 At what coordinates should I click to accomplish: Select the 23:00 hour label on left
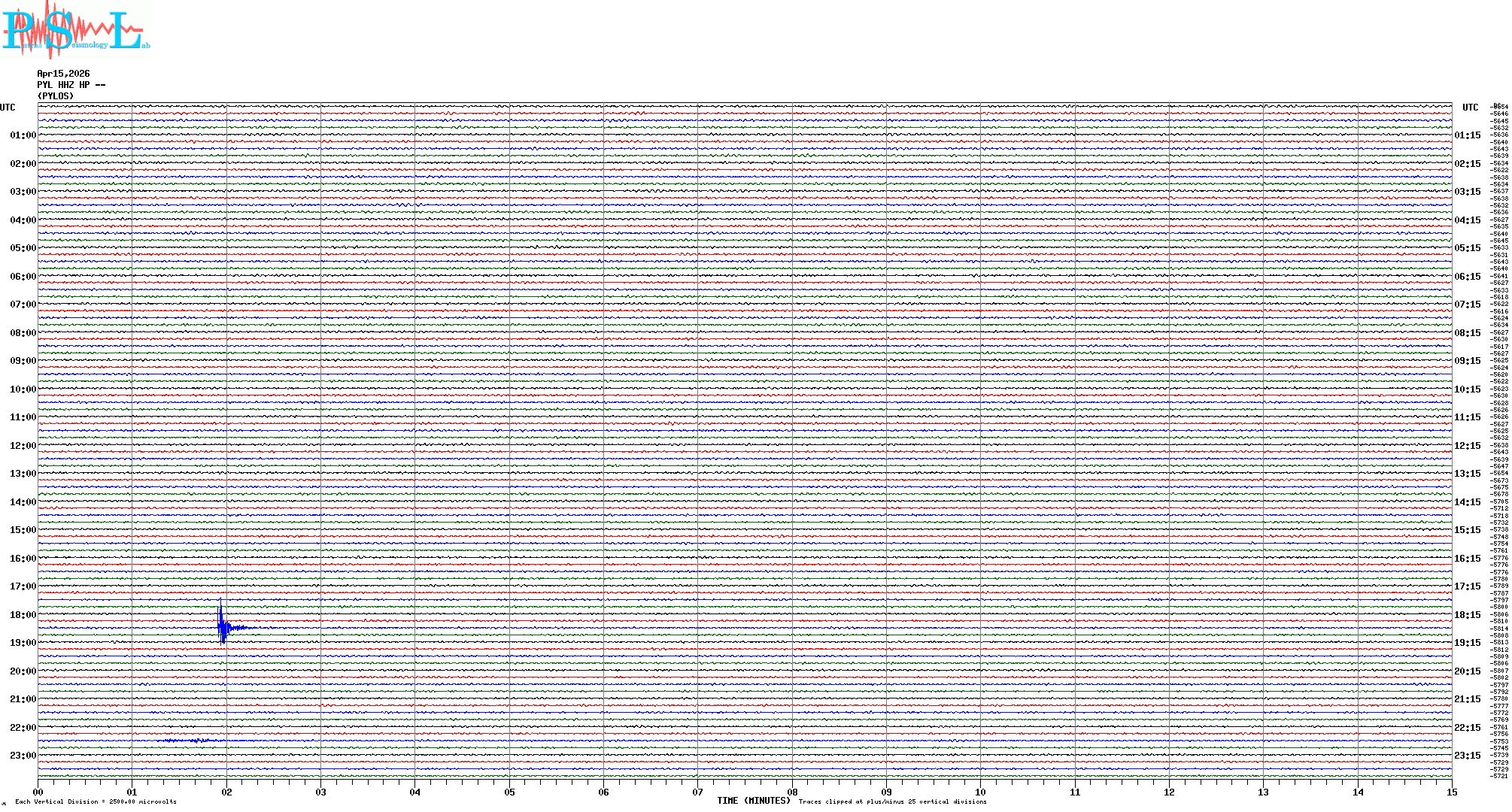(23, 756)
